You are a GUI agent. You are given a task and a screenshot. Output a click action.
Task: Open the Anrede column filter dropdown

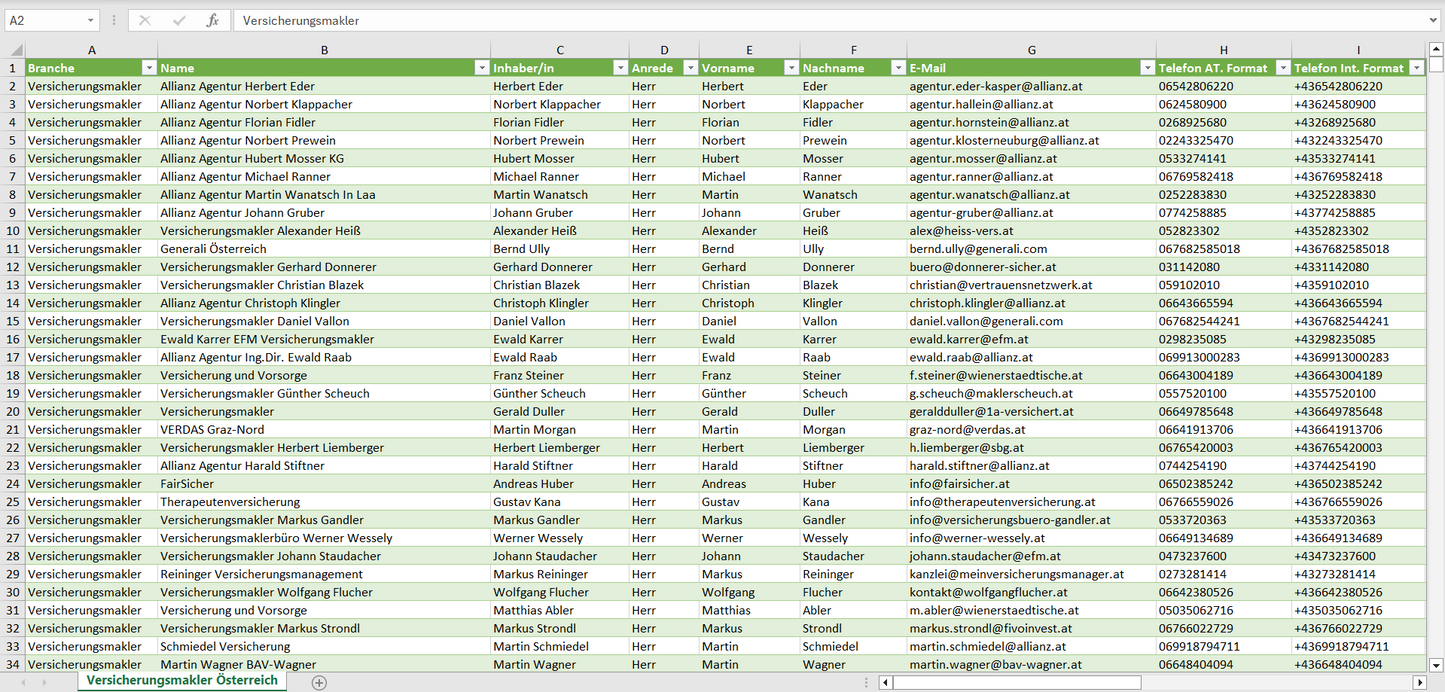pos(689,68)
